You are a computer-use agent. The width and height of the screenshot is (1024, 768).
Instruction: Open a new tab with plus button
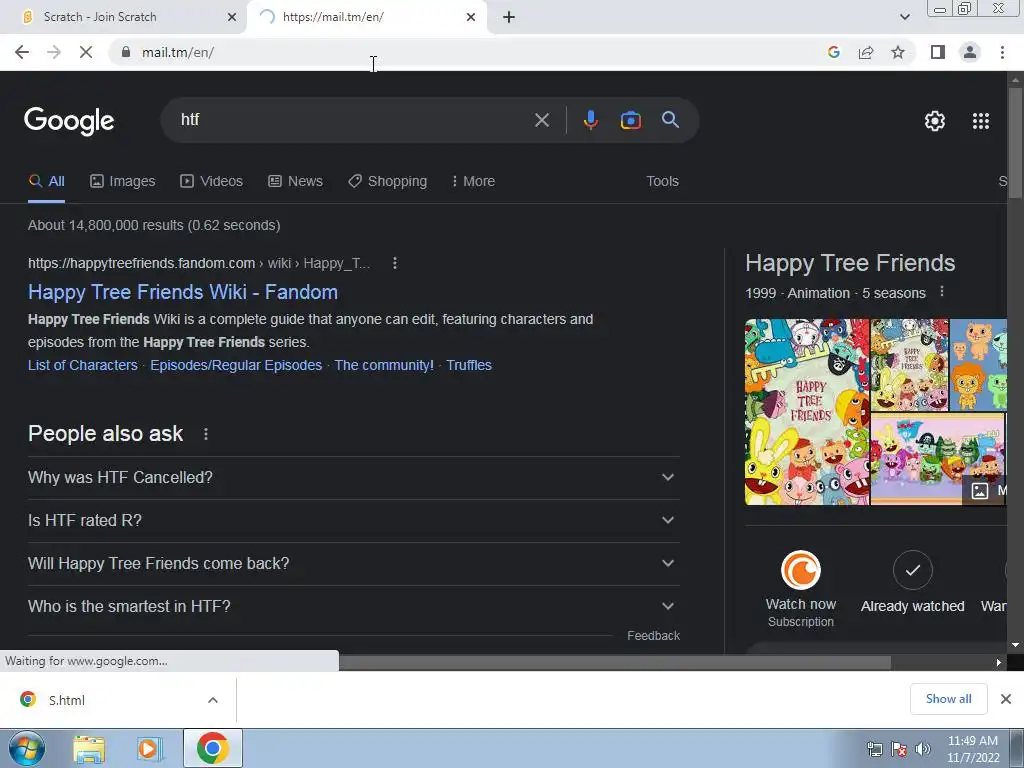click(509, 17)
